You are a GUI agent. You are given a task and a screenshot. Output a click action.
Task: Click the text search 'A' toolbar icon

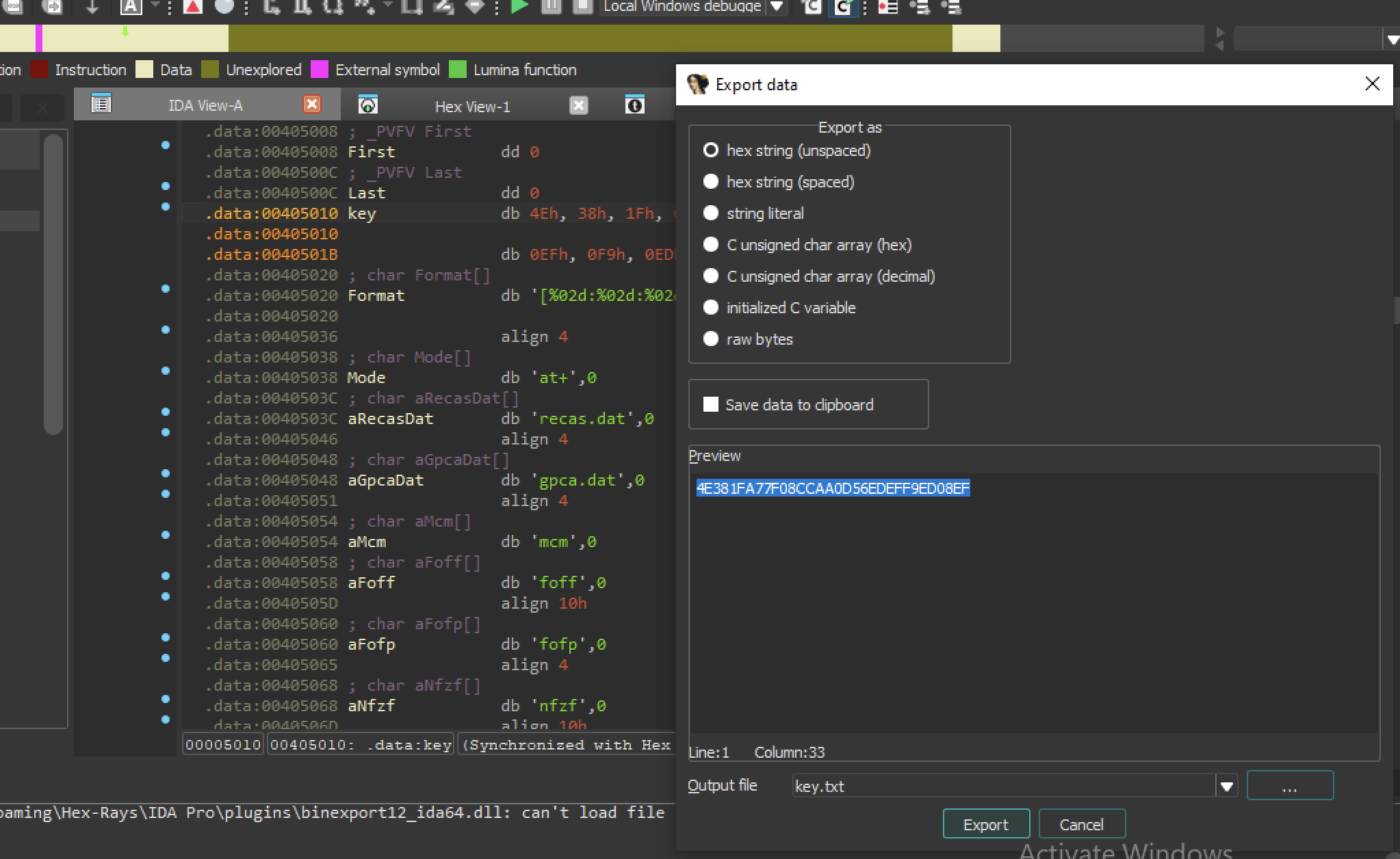click(131, 6)
